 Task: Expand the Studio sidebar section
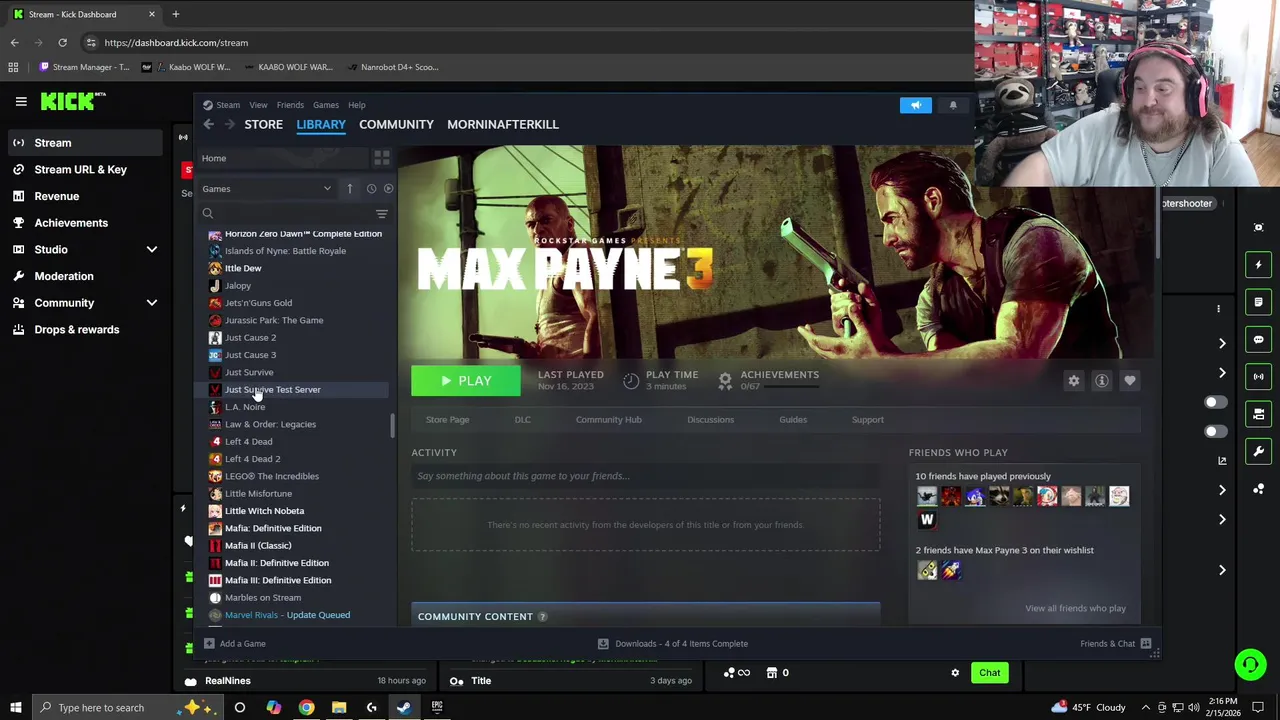point(152,249)
